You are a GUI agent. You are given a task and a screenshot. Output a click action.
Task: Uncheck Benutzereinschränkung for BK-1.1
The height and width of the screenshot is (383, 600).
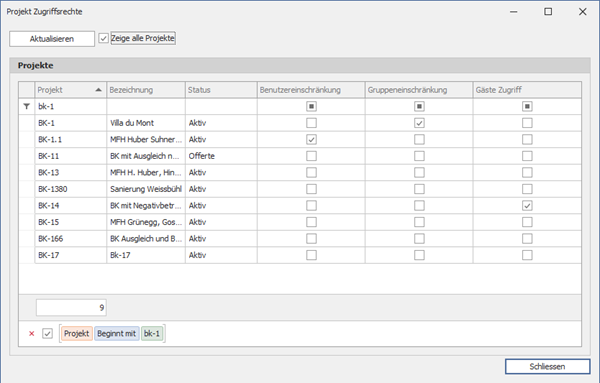coord(311,139)
